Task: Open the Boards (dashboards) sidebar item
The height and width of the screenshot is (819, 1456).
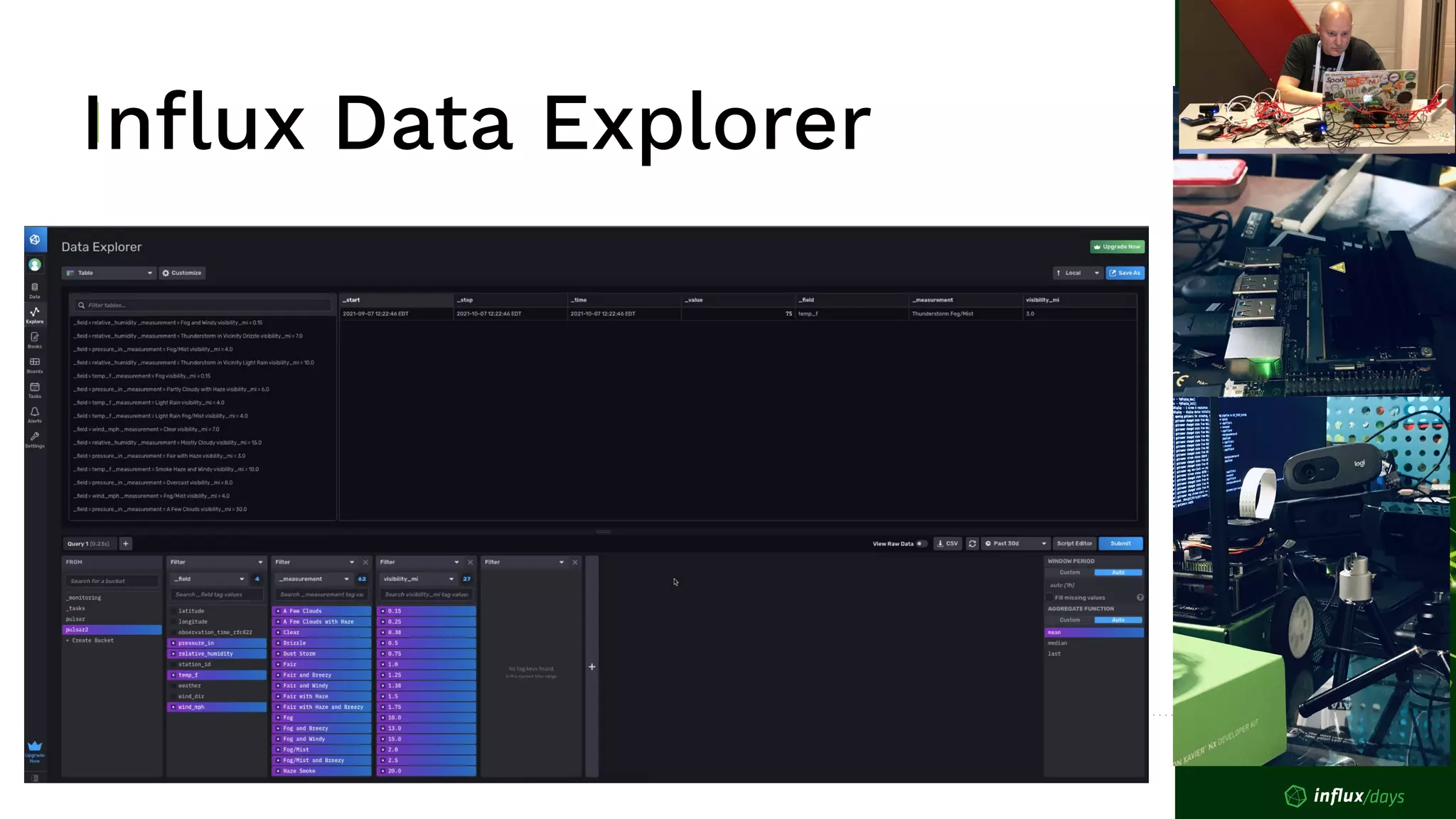Action: click(34, 365)
